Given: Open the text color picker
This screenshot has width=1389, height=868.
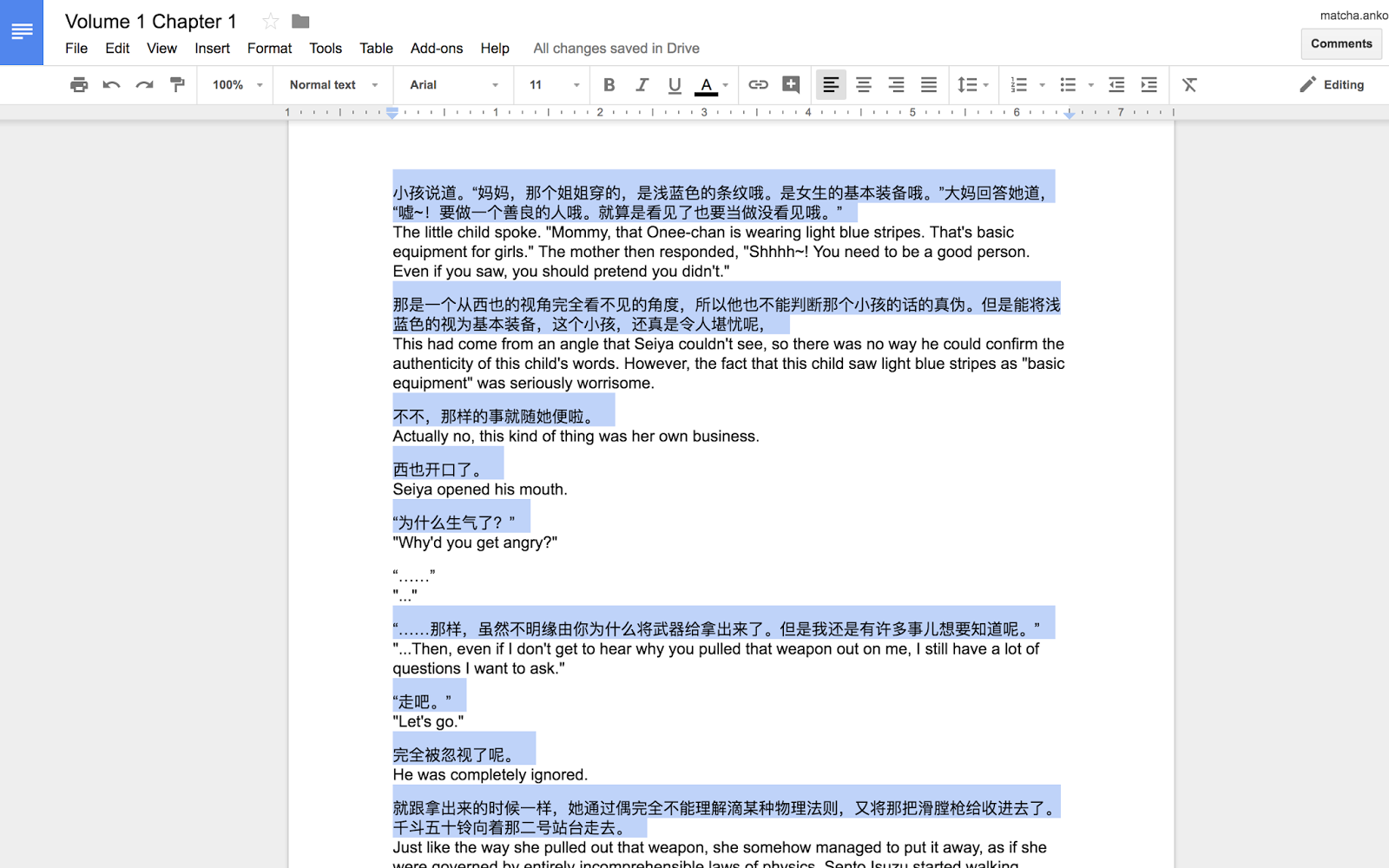Looking at the screenshot, I should tap(712, 84).
